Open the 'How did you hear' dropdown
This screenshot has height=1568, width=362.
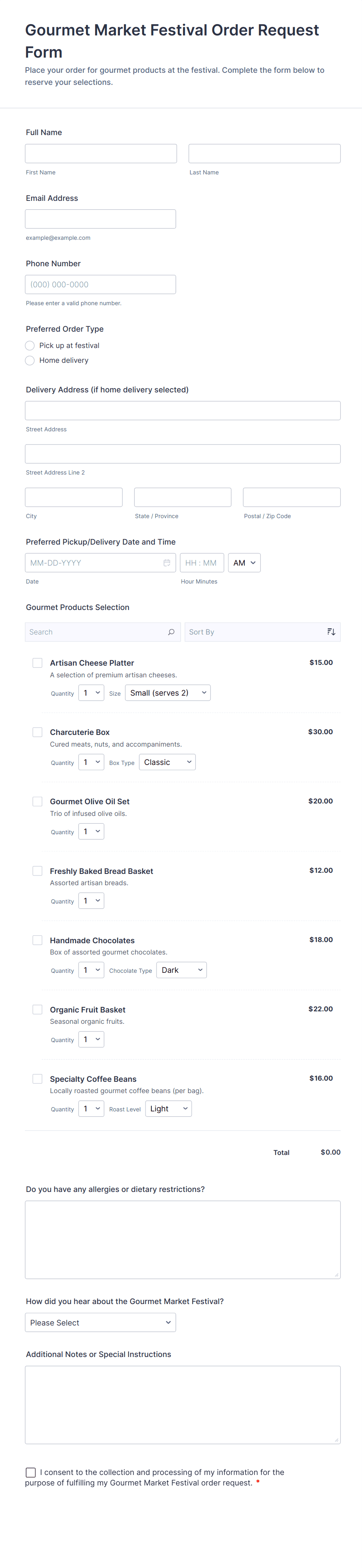(100, 1323)
